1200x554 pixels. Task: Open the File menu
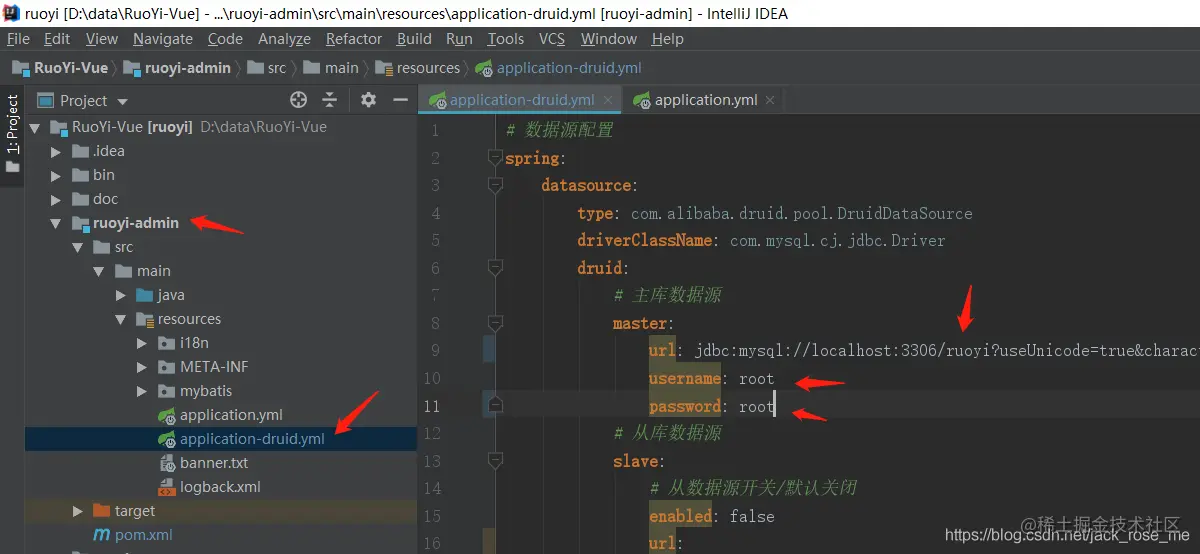(x=18, y=39)
